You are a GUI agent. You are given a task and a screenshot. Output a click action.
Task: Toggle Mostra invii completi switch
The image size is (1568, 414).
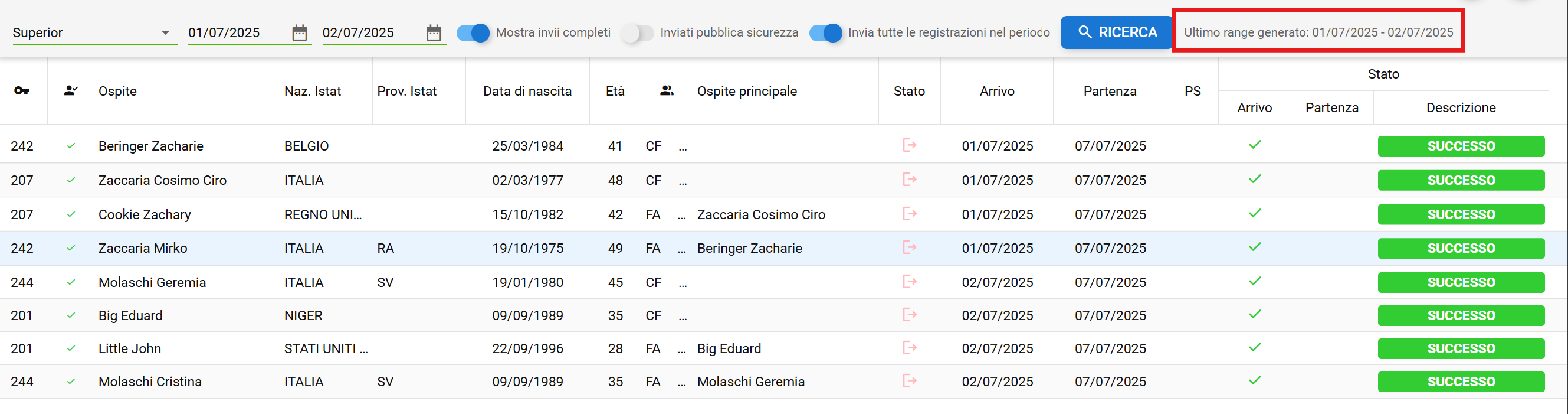[x=473, y=33]
